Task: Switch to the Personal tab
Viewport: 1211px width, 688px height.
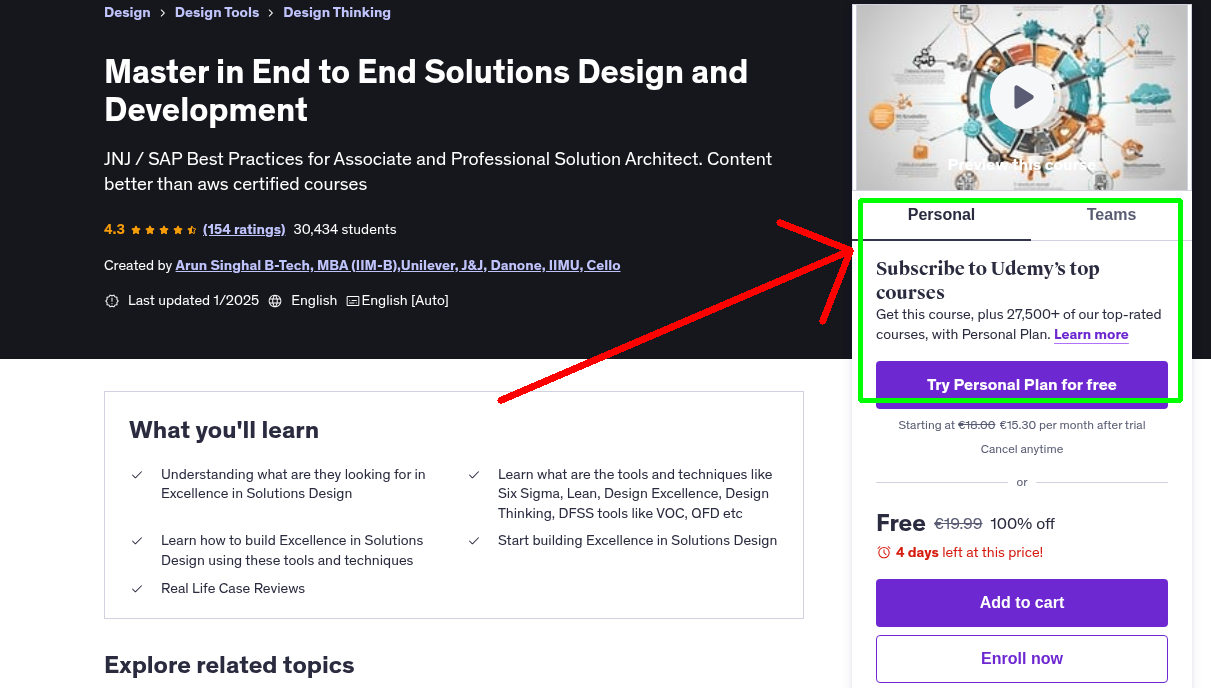Action: [x=941, y=215]
